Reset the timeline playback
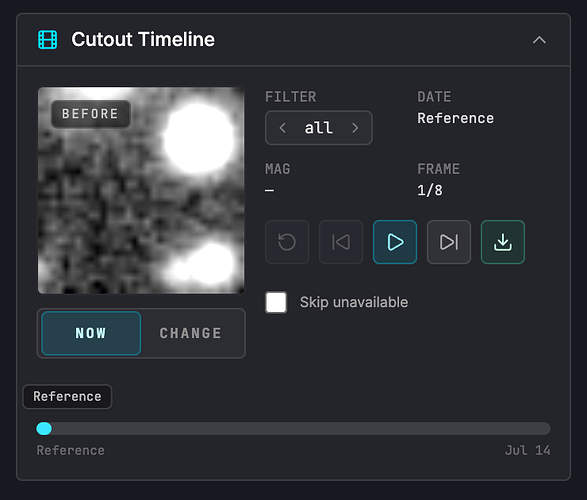 [x=287, y=242]
